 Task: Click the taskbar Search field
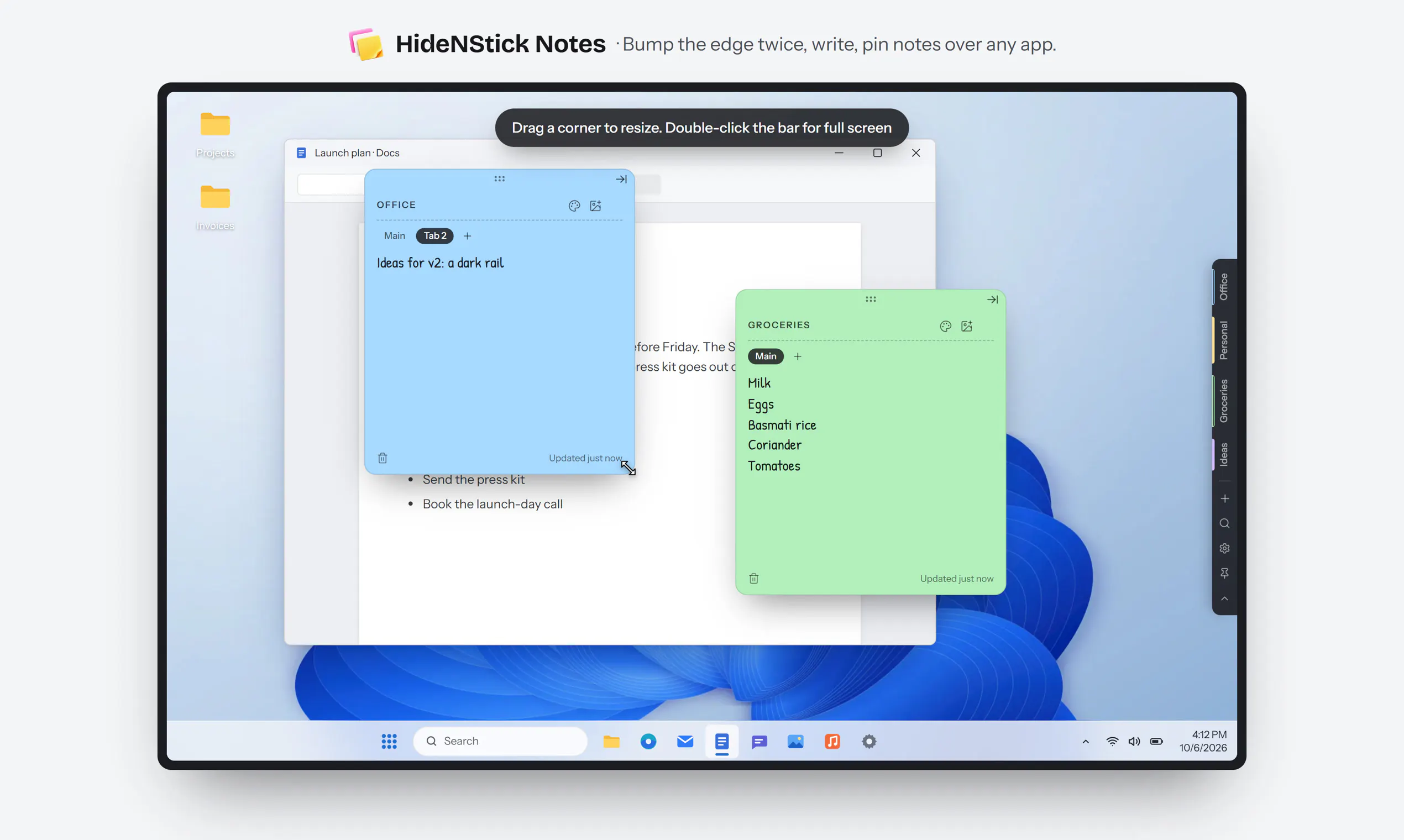(500, 741)
